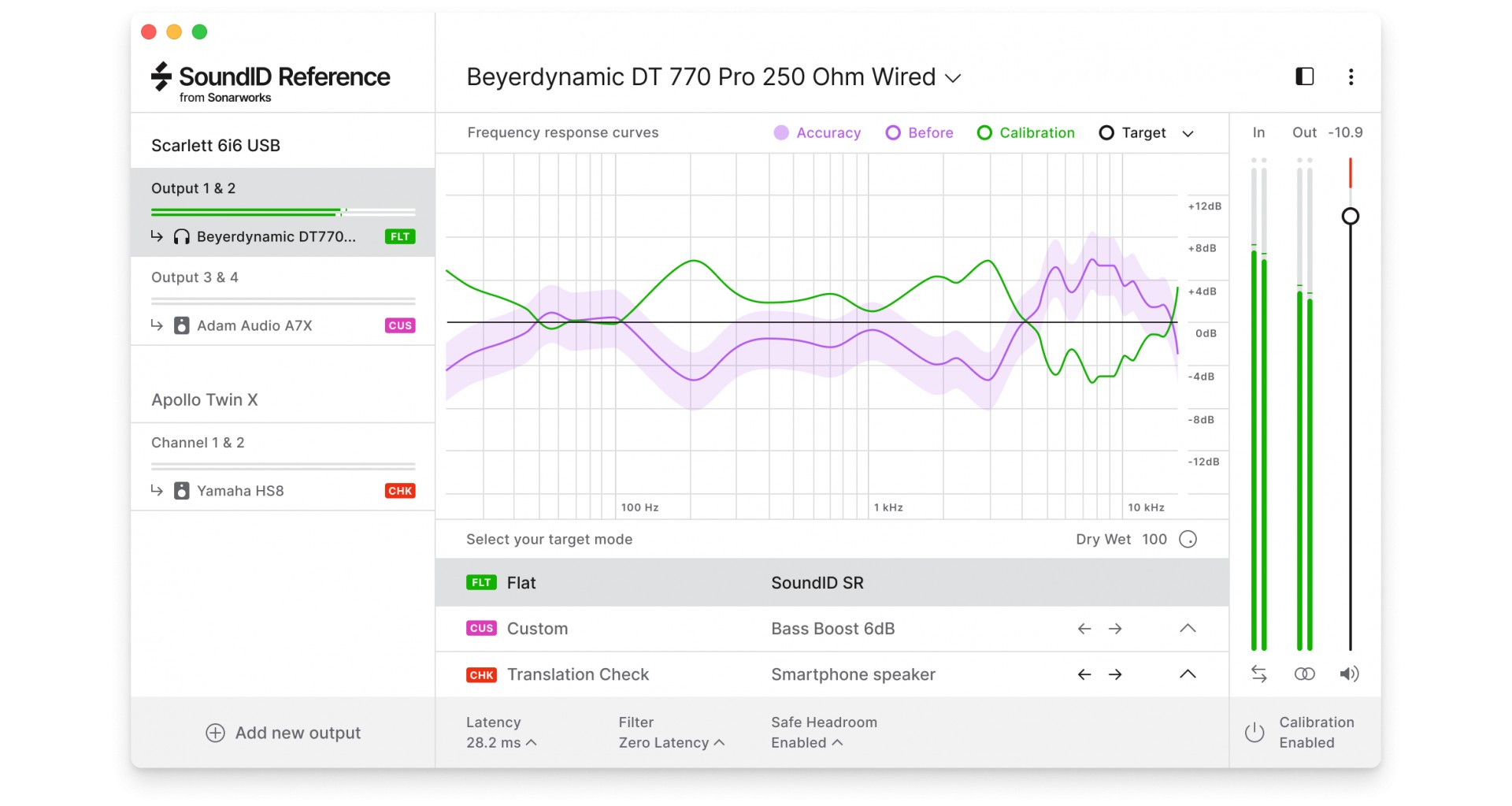Viewport: 1512px width, 806px height.
Task: Toggle the Accuracy curve visibility
Action: [x=817, y=132]
